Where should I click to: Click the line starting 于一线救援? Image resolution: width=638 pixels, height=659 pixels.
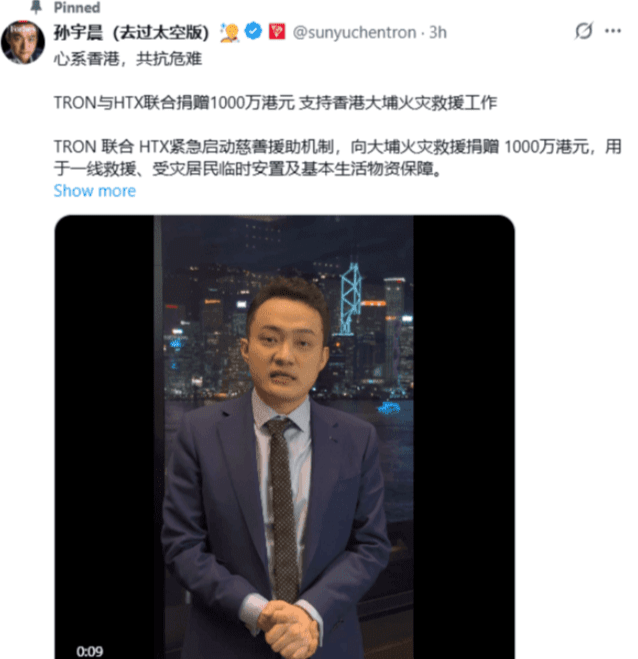click(x=248, y=169)
